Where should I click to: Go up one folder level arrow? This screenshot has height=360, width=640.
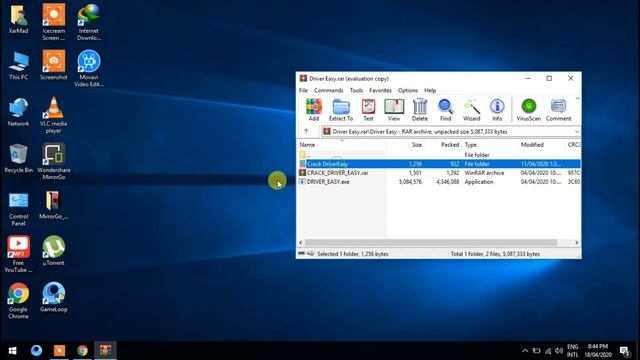[306, 131]
